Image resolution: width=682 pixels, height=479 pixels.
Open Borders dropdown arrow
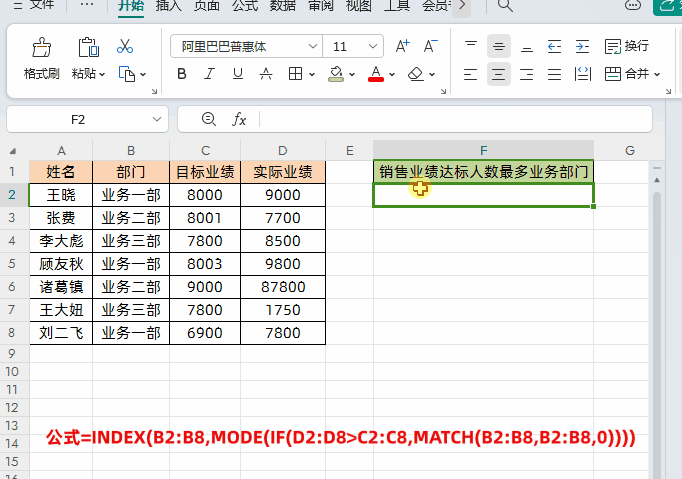click(312, 74)
